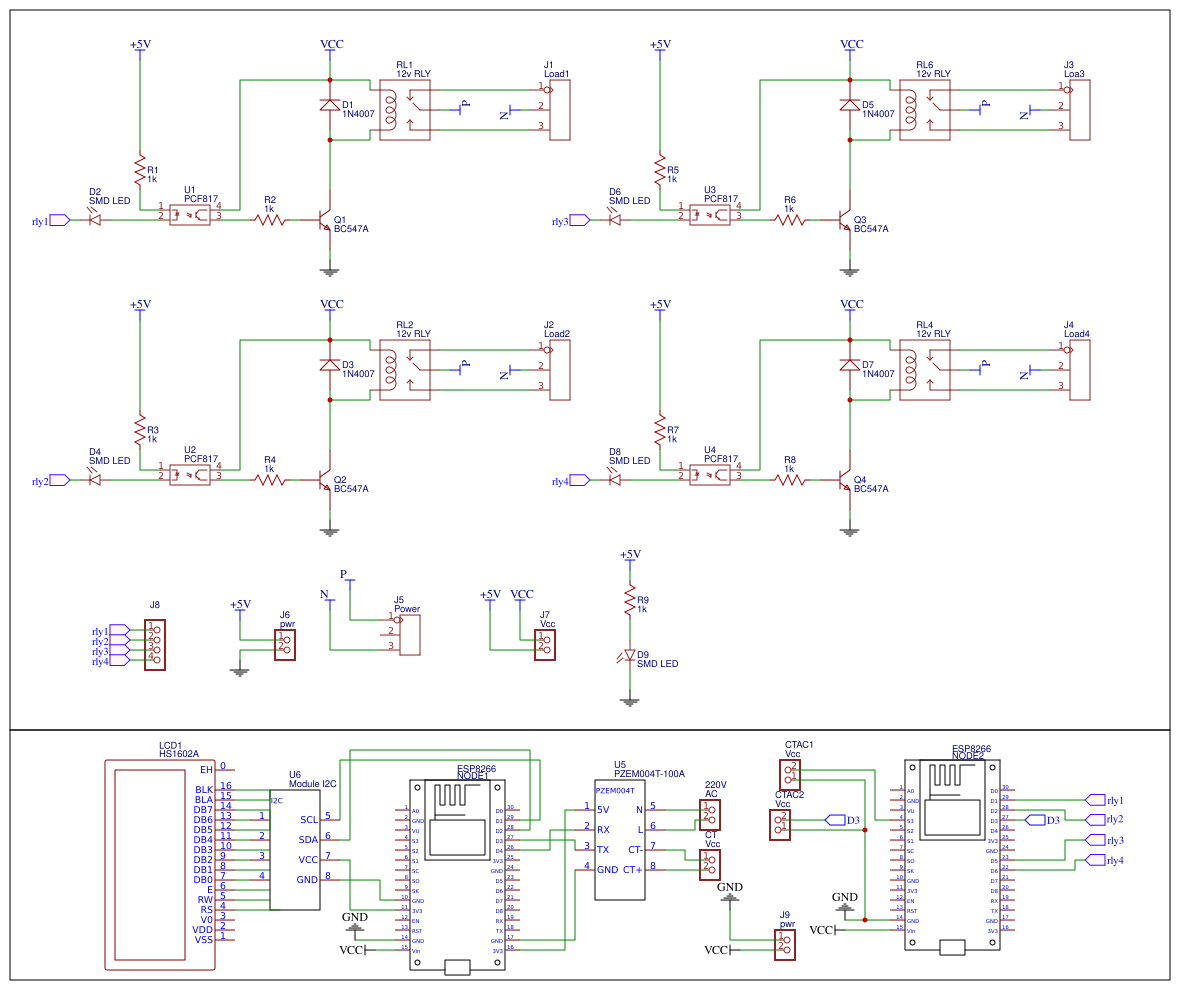Select the J4 Load4 connector
This screenshot has width=1180, height=990.
1079,370
